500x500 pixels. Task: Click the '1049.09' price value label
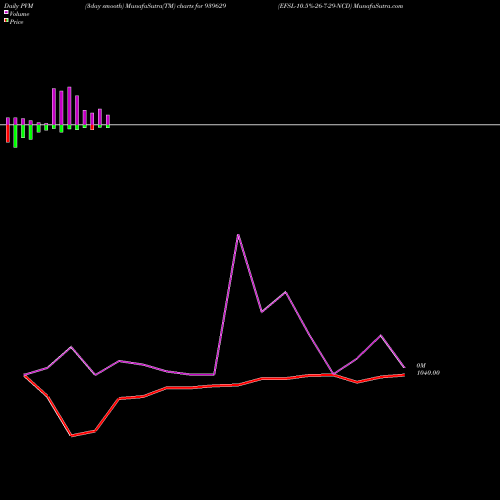[x=428, y=373]
